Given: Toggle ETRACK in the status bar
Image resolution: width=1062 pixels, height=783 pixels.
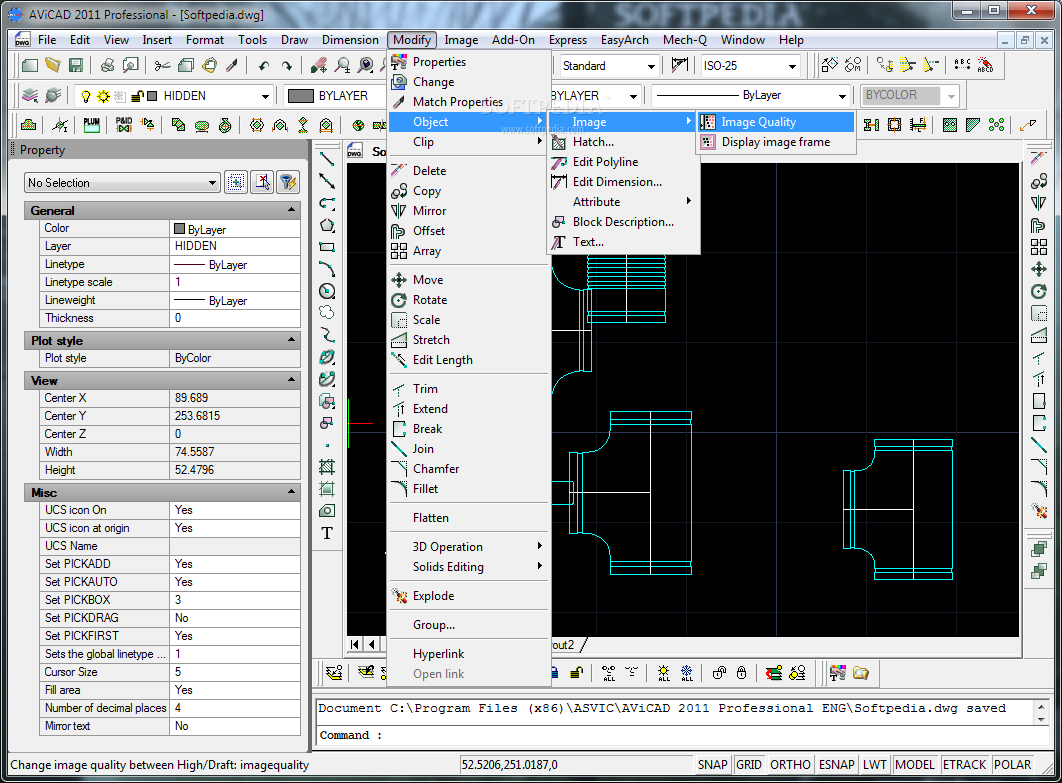Looking at the screenshot, I should pos(964,765).
